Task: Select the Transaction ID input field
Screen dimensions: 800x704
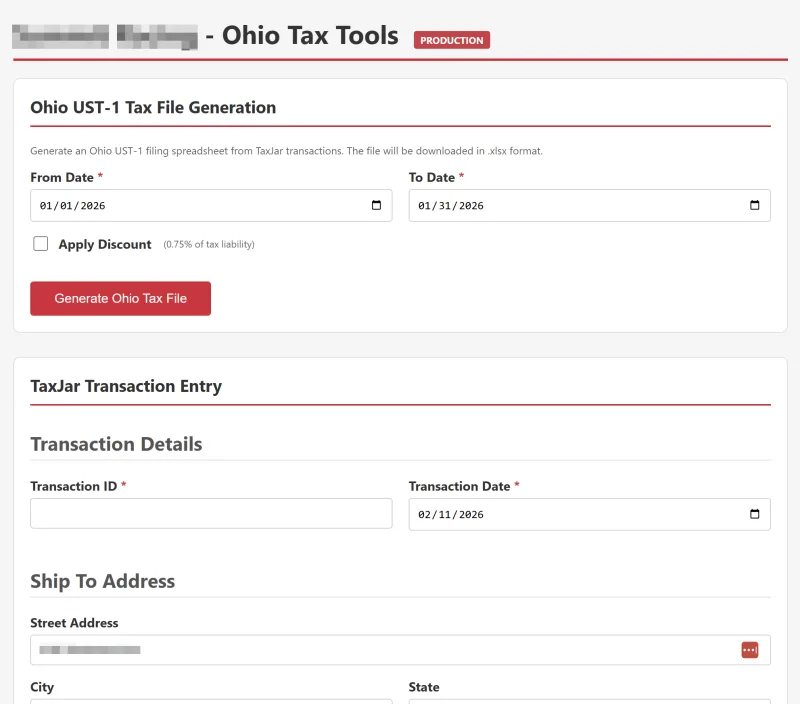Action: [x=210, y=513]
